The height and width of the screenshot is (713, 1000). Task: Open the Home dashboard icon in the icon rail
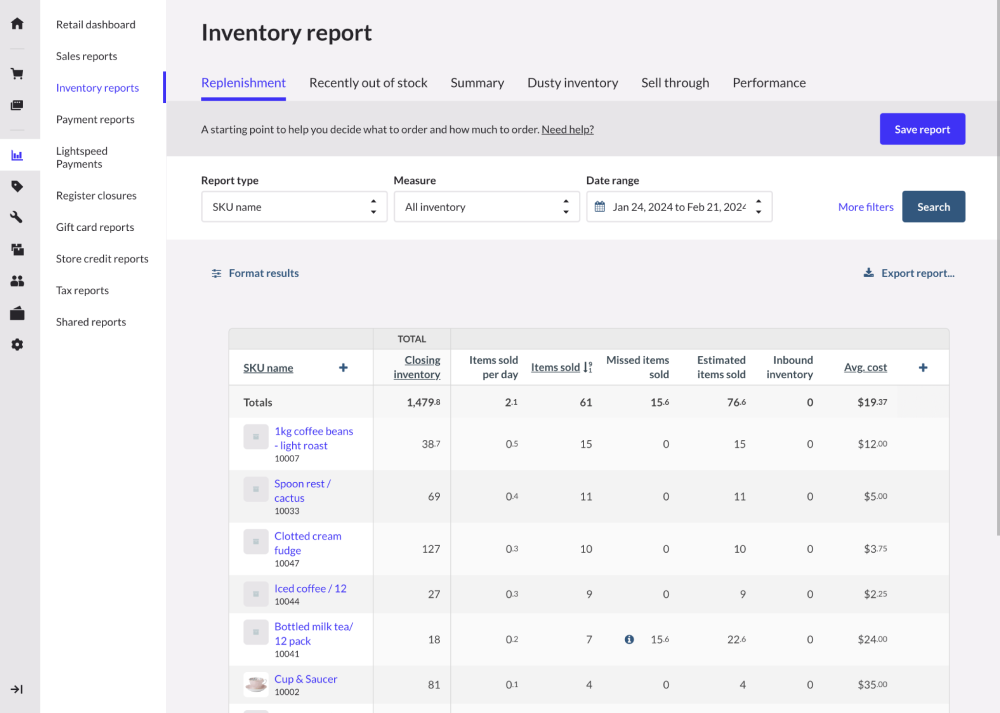click(x=16, y=22)
